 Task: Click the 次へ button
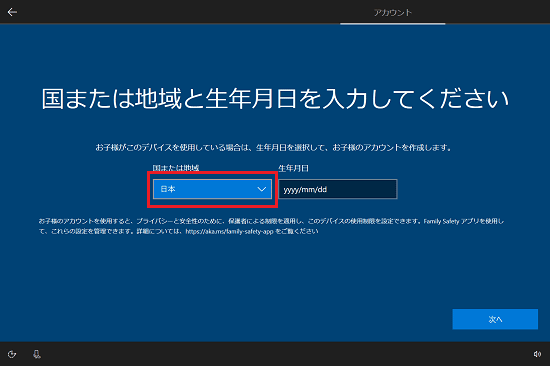click(495, 319)
